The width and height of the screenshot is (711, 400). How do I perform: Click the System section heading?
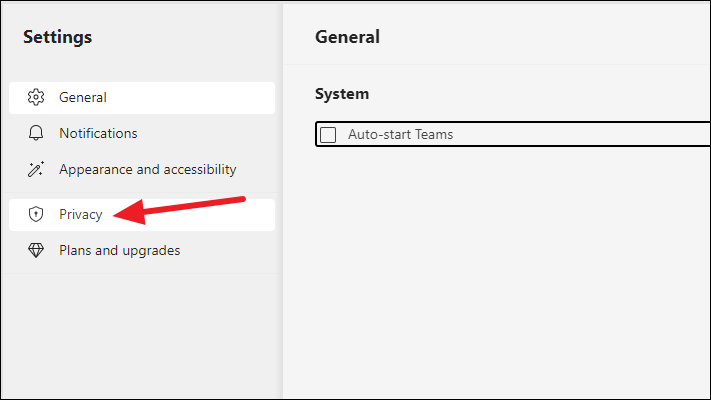[x=342, y=94]
